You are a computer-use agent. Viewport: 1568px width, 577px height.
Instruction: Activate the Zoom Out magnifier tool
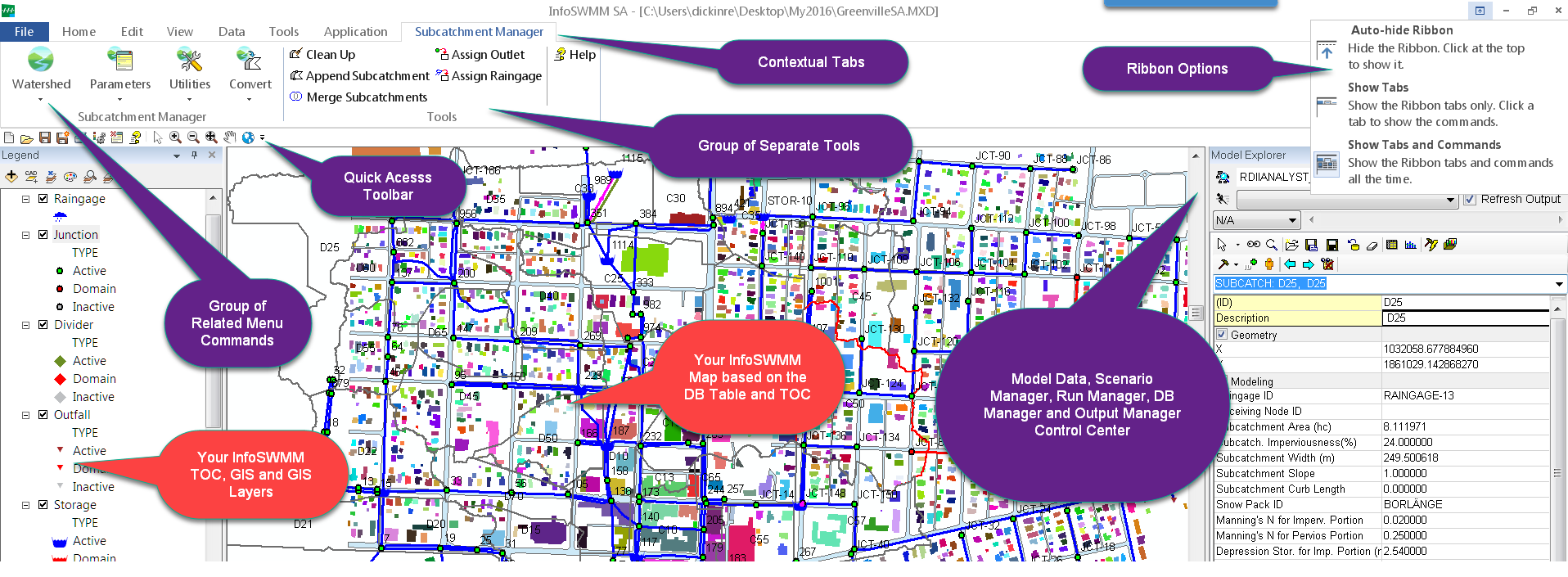tap(193, 137)
